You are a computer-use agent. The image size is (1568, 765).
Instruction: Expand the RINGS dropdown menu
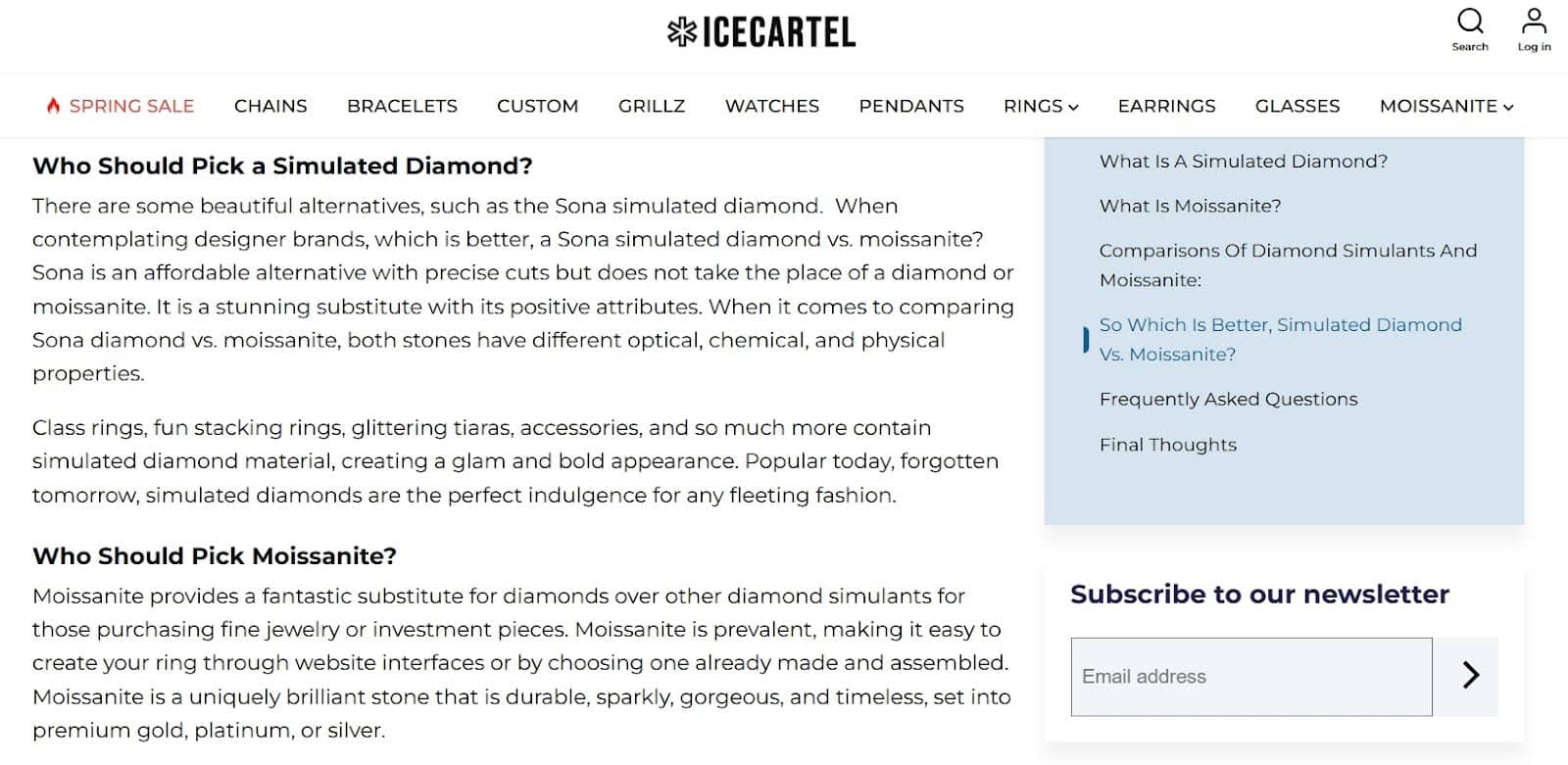coord(1039,106)
